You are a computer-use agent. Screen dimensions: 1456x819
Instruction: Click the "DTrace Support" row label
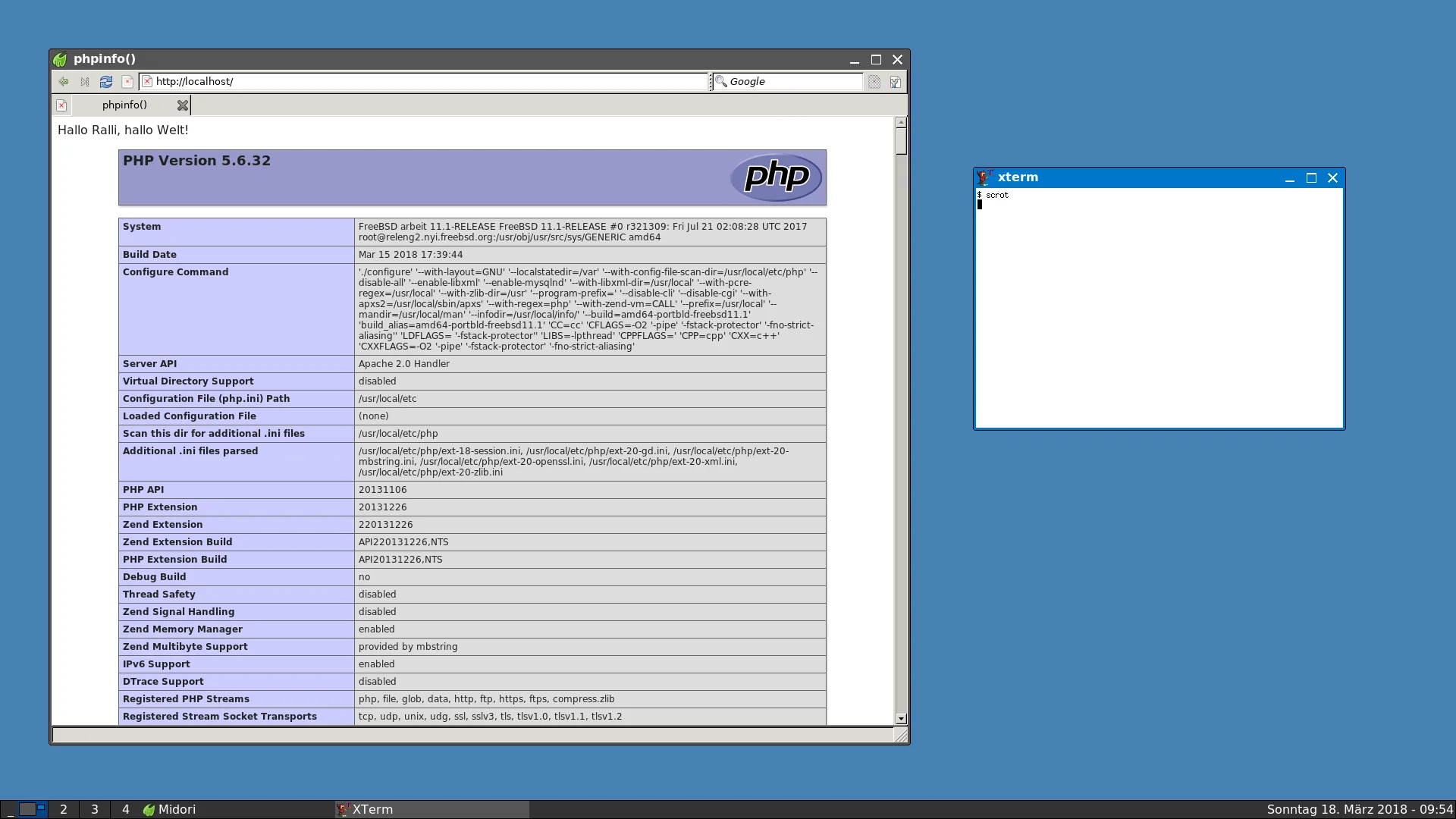[163, 682]
